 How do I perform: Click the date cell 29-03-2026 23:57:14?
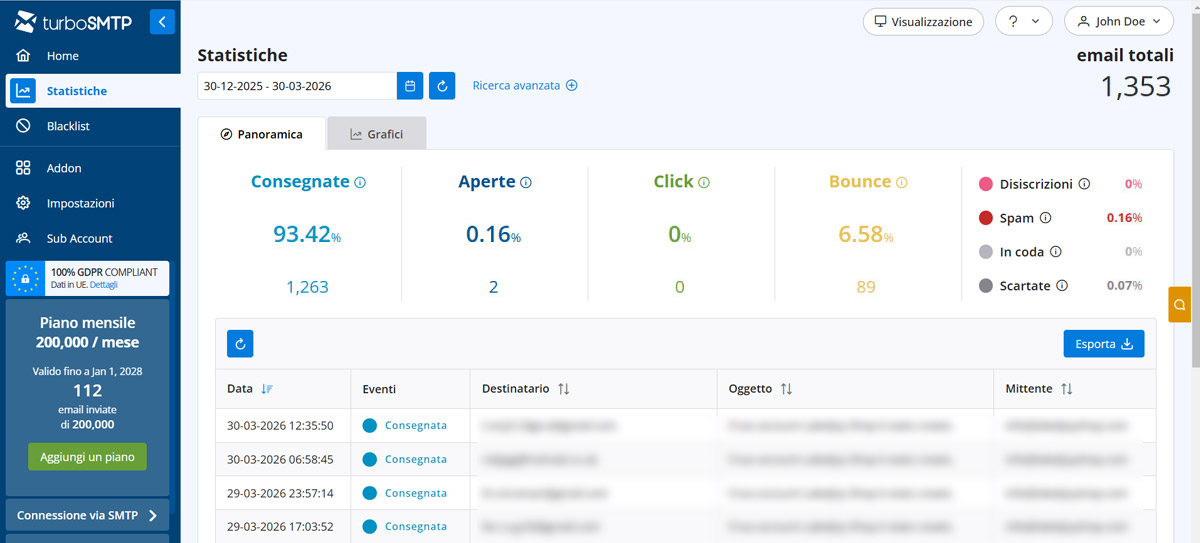coord(280,493)
